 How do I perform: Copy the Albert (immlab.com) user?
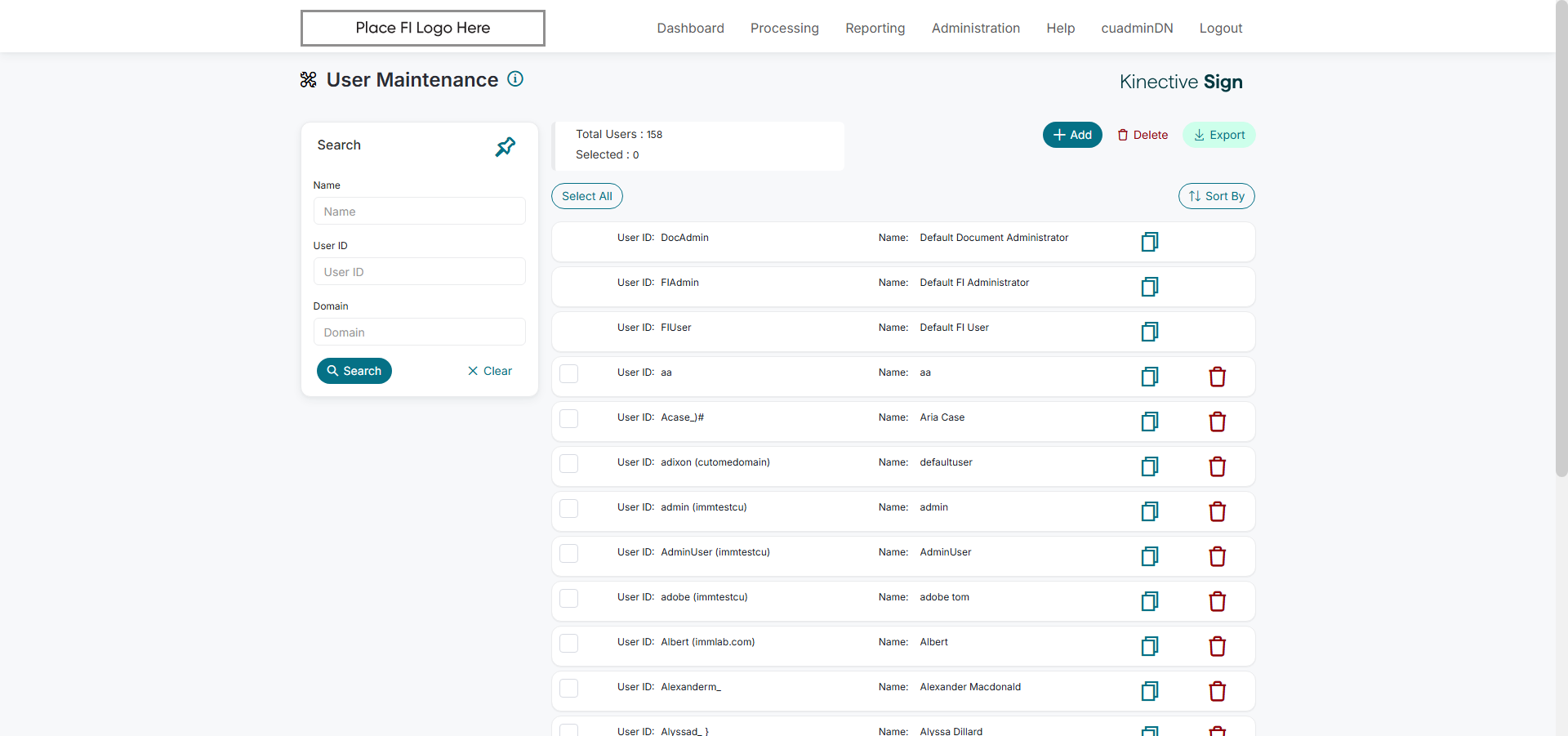click(1150, 646)
